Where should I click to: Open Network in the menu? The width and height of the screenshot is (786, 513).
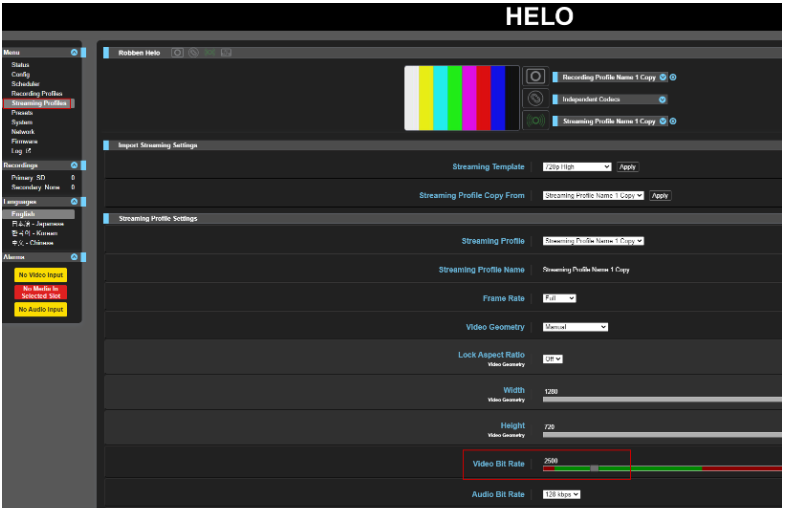(23, 131)
